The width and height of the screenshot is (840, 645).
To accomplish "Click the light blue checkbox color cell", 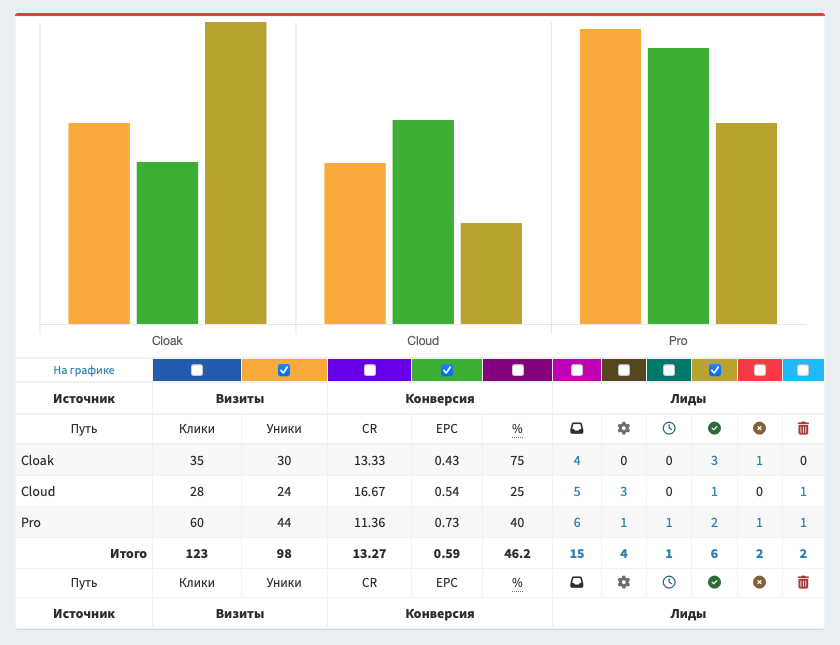I will pyautogui.click(x=803, y=370).
